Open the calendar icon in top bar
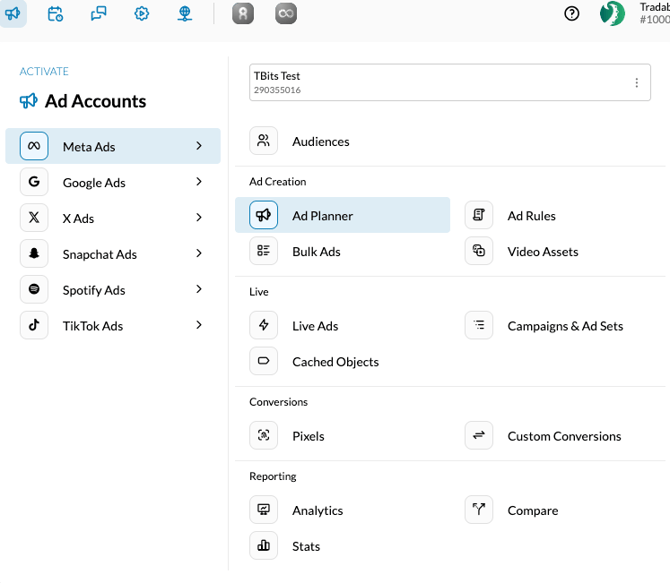This screenshot has height=583, width=670. [55, 14]
